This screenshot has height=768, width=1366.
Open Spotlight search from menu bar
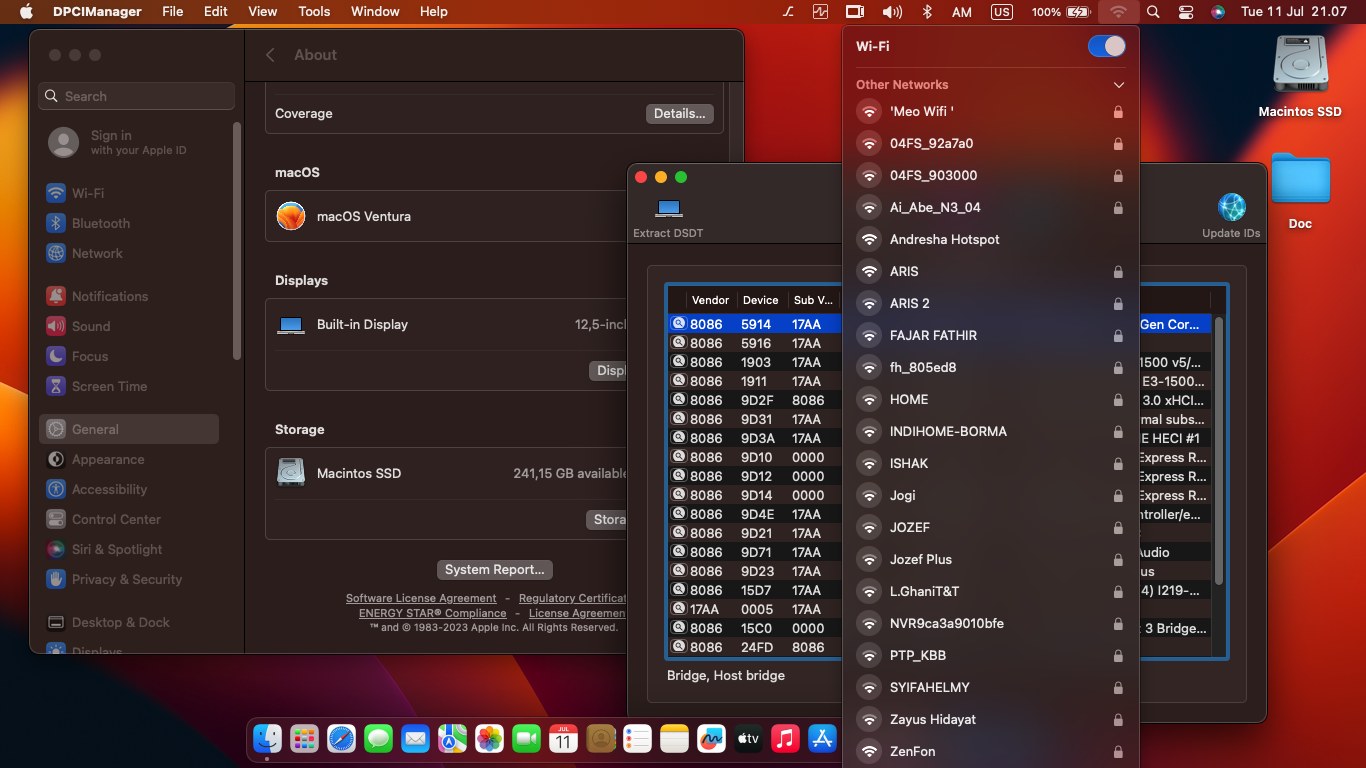click(x=1153, y=12)
